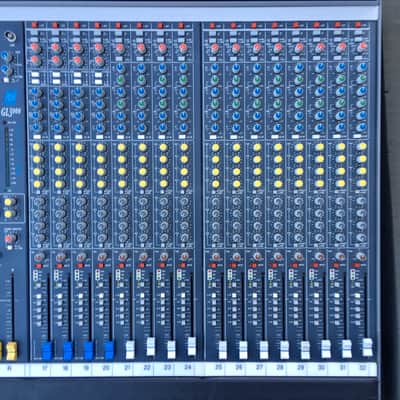
Task: Turn channel 22 pan knob above its mute button
Action: tap(143, 256)
